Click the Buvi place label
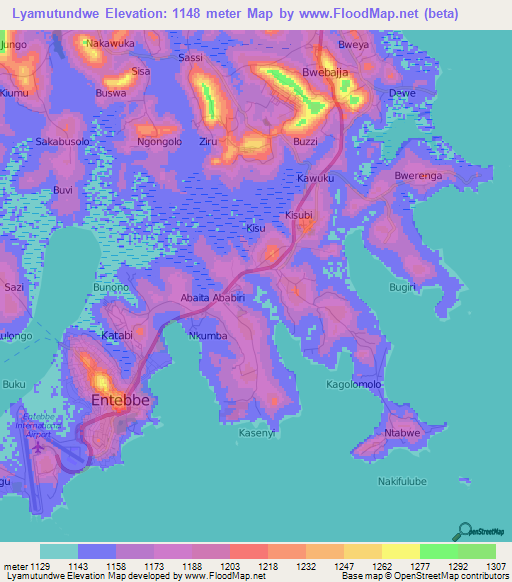 63,190
